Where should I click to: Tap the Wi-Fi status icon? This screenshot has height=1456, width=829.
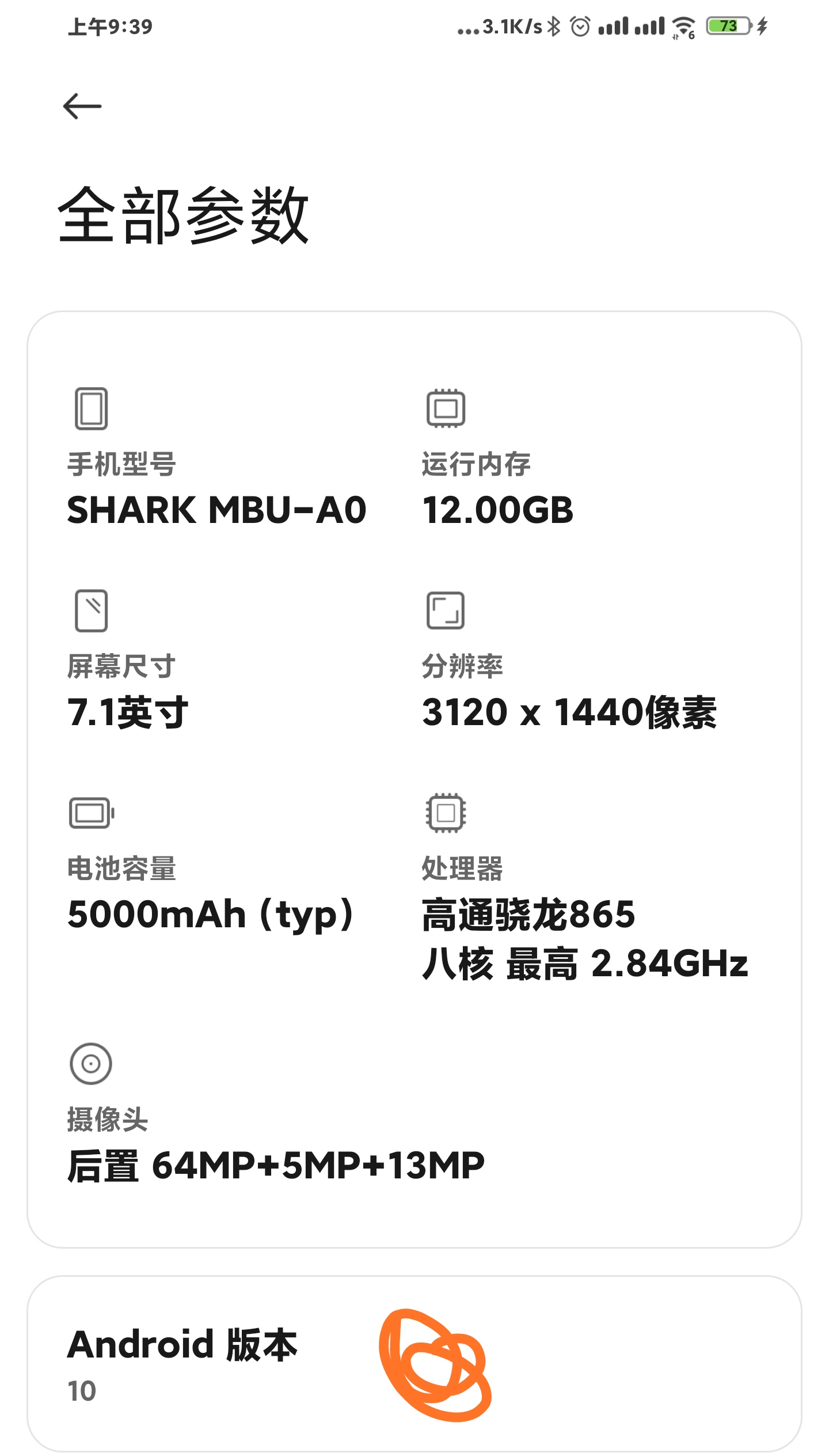(x=684, y=26)
